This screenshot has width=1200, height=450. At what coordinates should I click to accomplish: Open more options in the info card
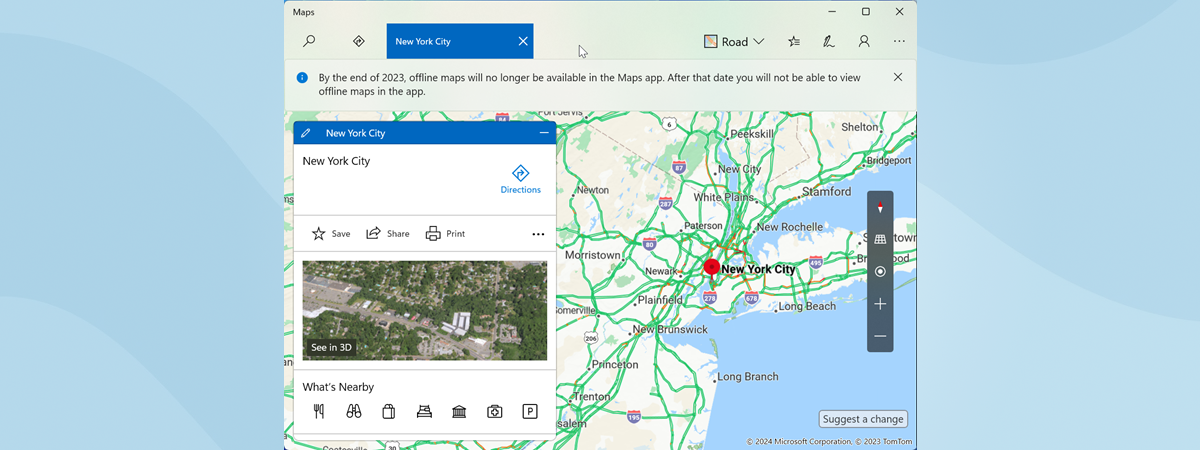pos(538,235)
